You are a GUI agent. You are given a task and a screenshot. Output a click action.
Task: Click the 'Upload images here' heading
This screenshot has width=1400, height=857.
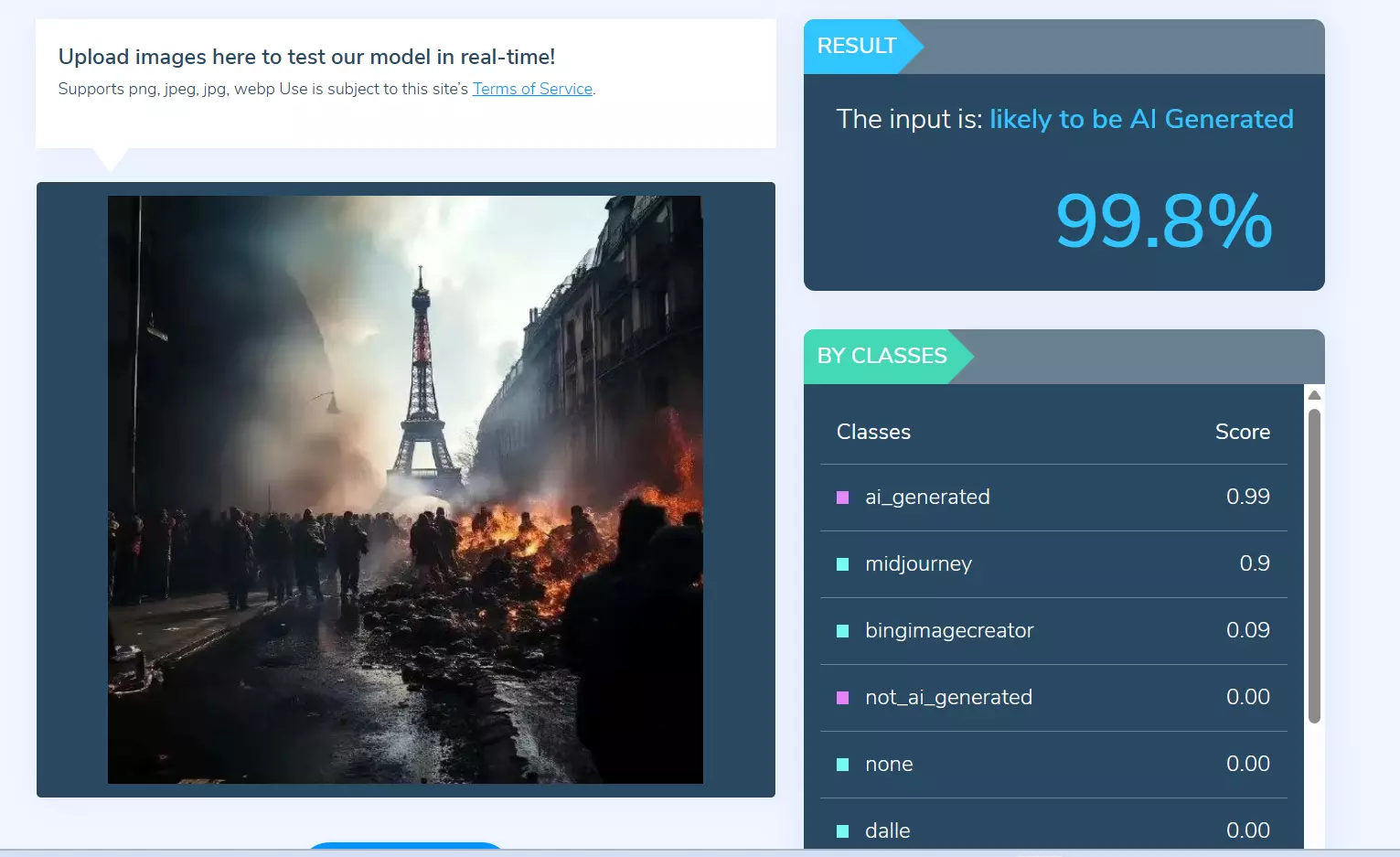[306, 57]
